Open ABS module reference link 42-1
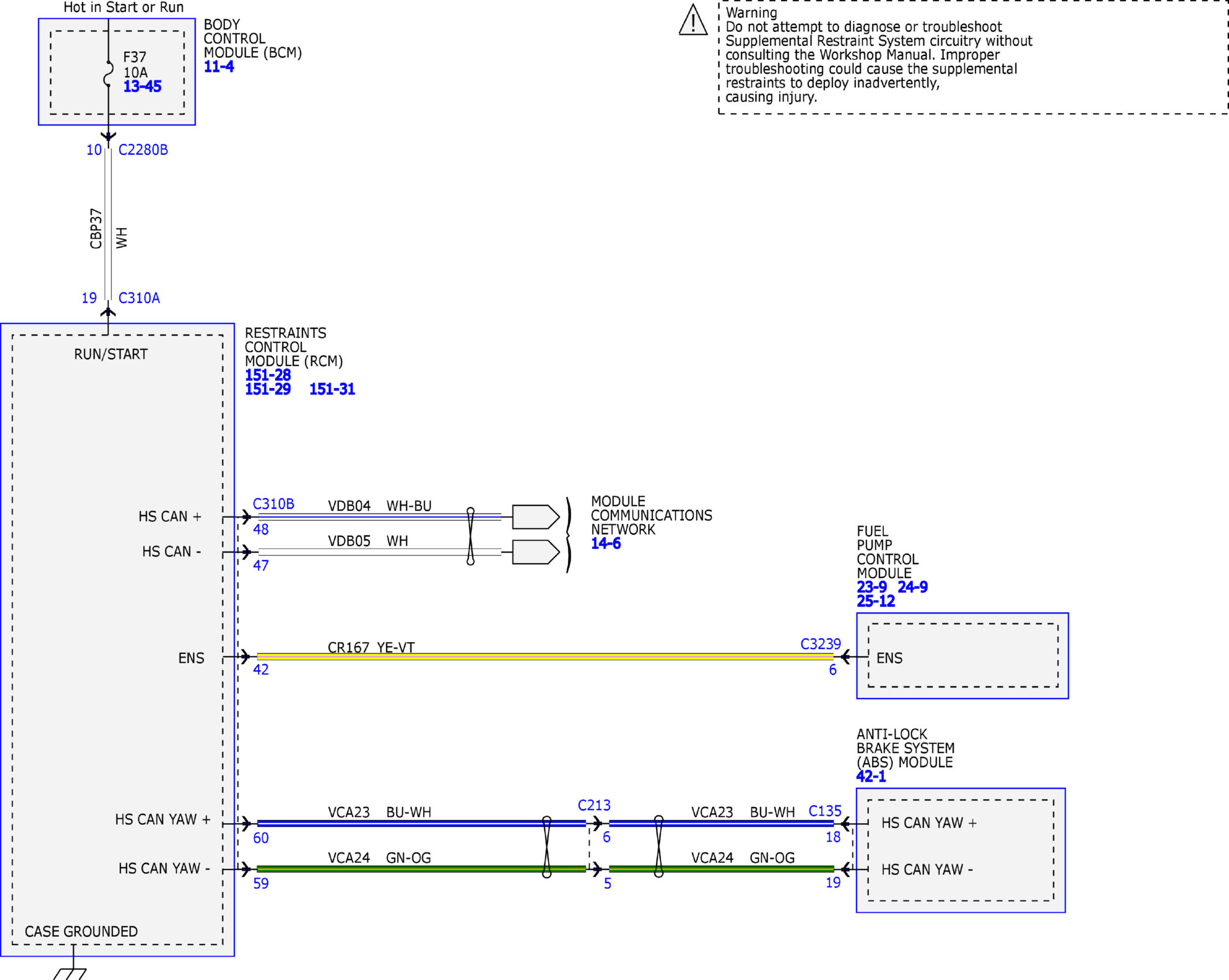Viewport: 1229px width, 980px height. click(871, 776)
